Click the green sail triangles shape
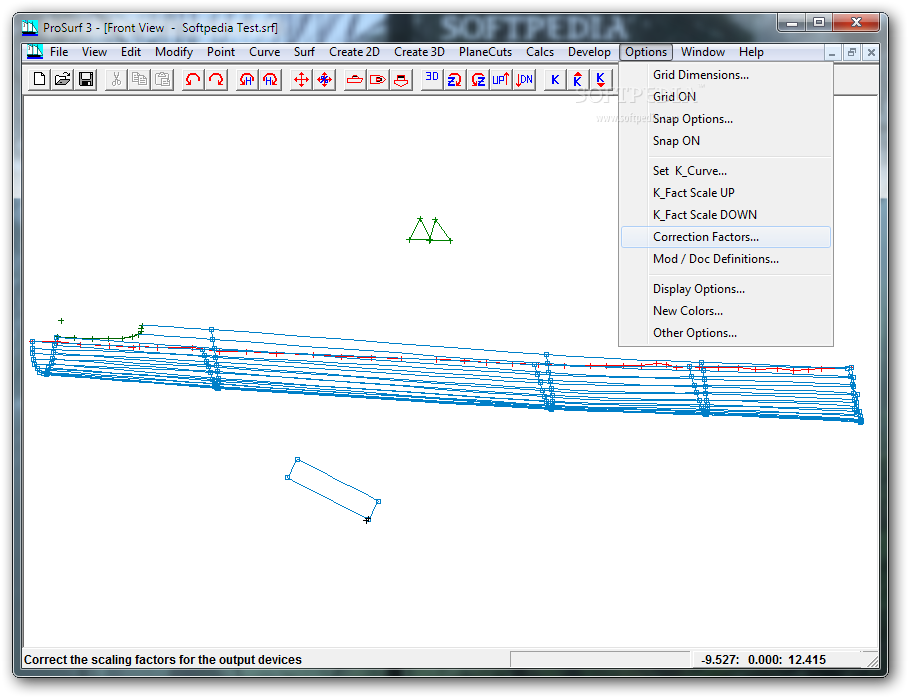The image size is (909, 698). [x=430, y=230]
